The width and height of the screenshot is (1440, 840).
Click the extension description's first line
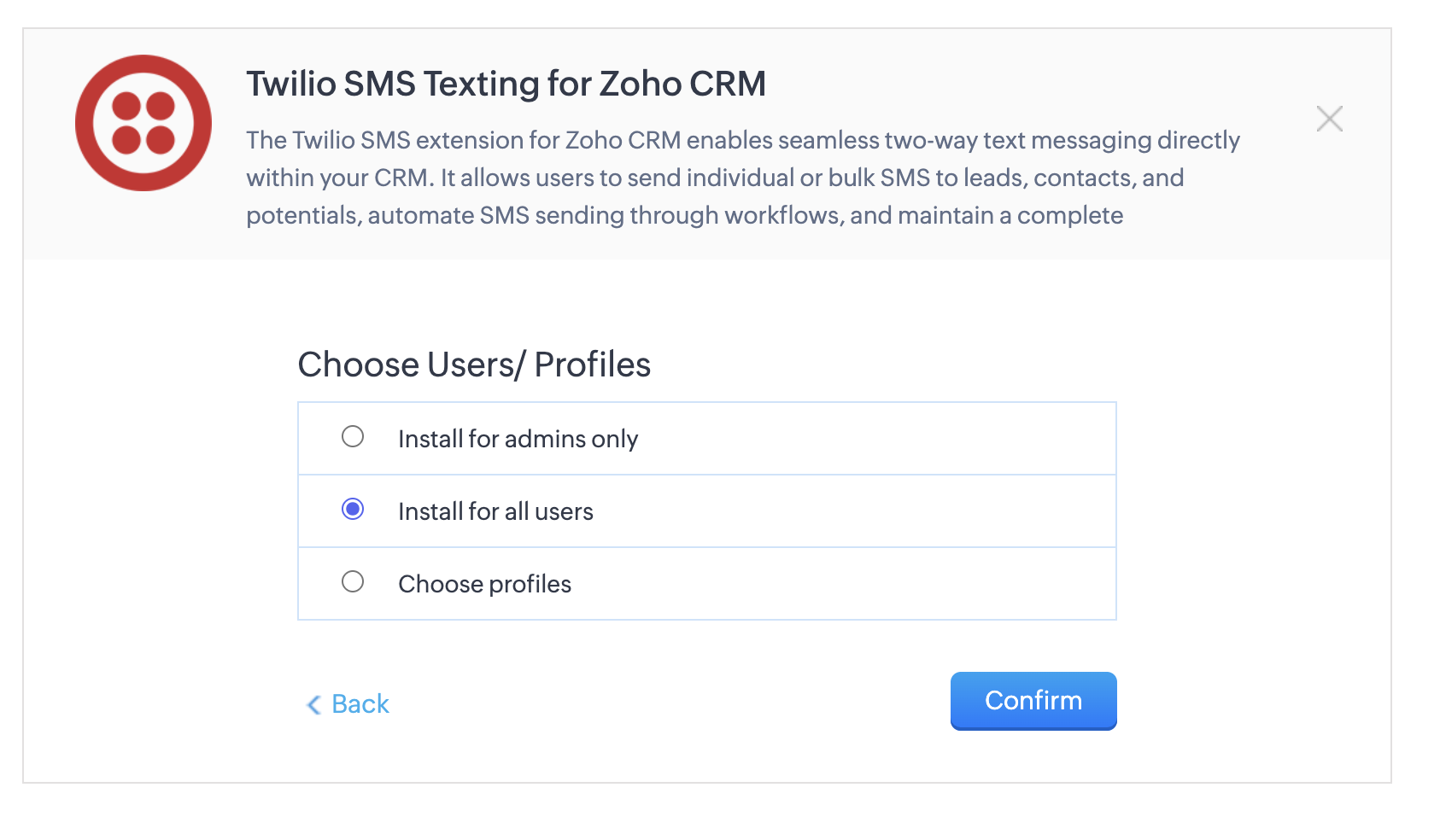pos(742,140)
